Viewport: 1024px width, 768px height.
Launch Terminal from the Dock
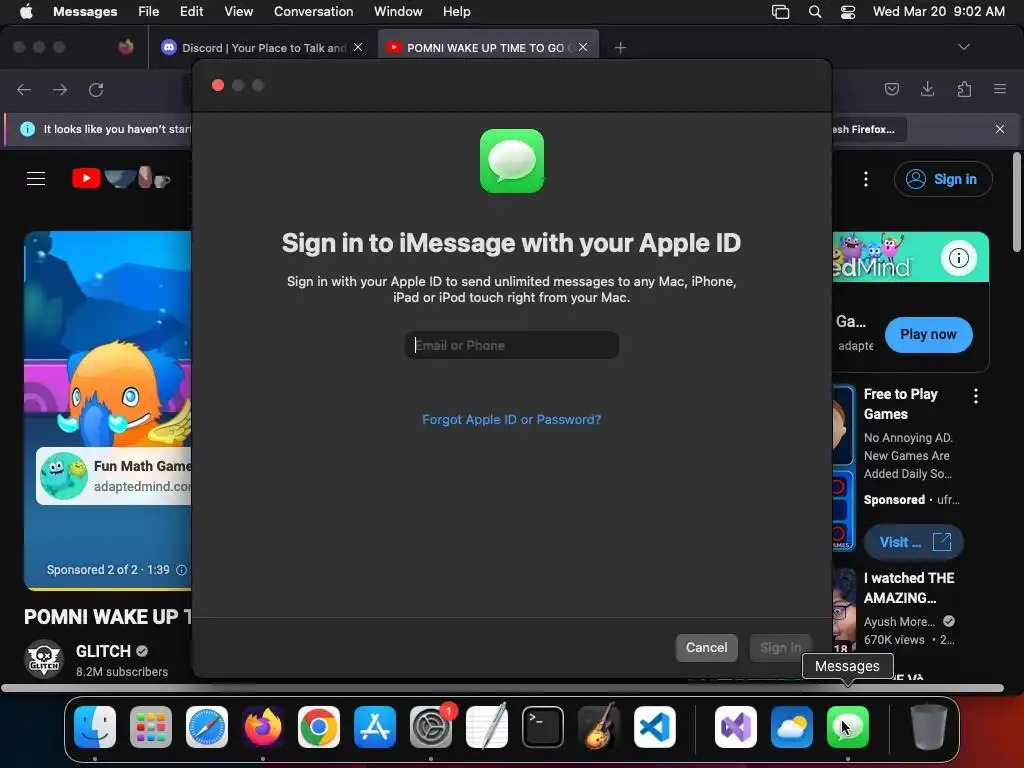click(x=543, y=726)
